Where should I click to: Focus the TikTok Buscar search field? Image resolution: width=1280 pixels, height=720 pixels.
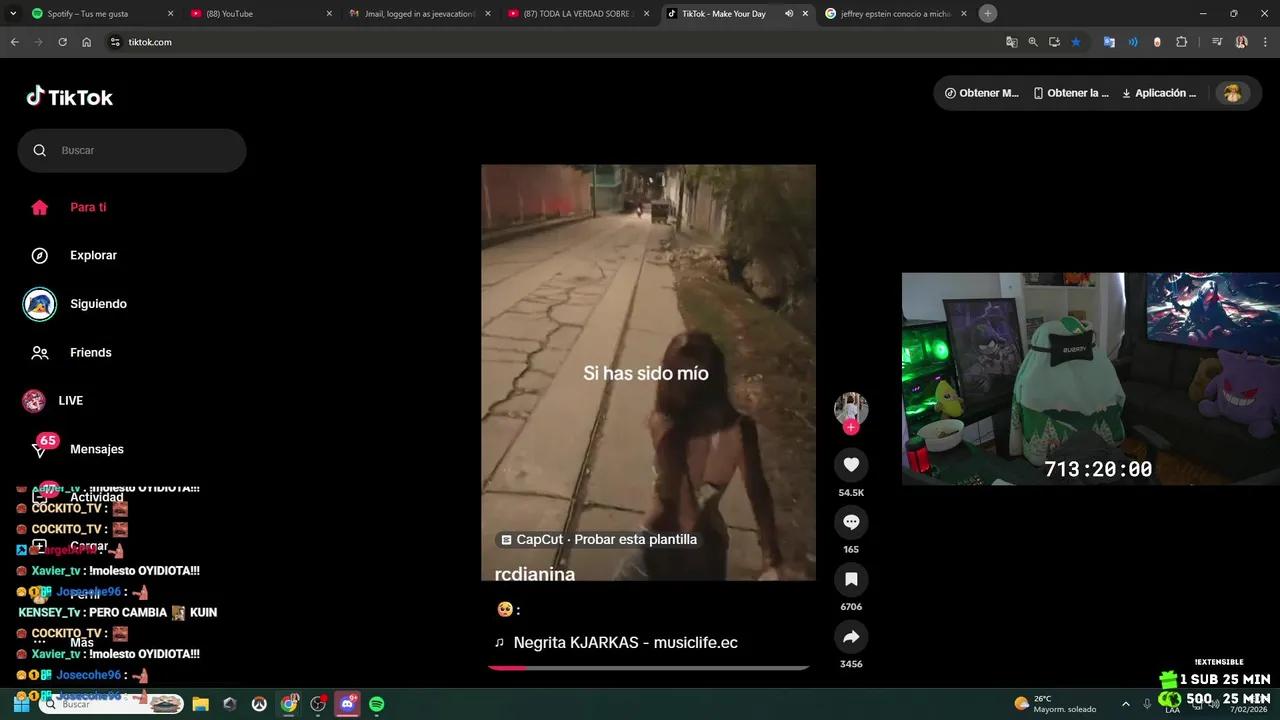click(x=132, y=150)
